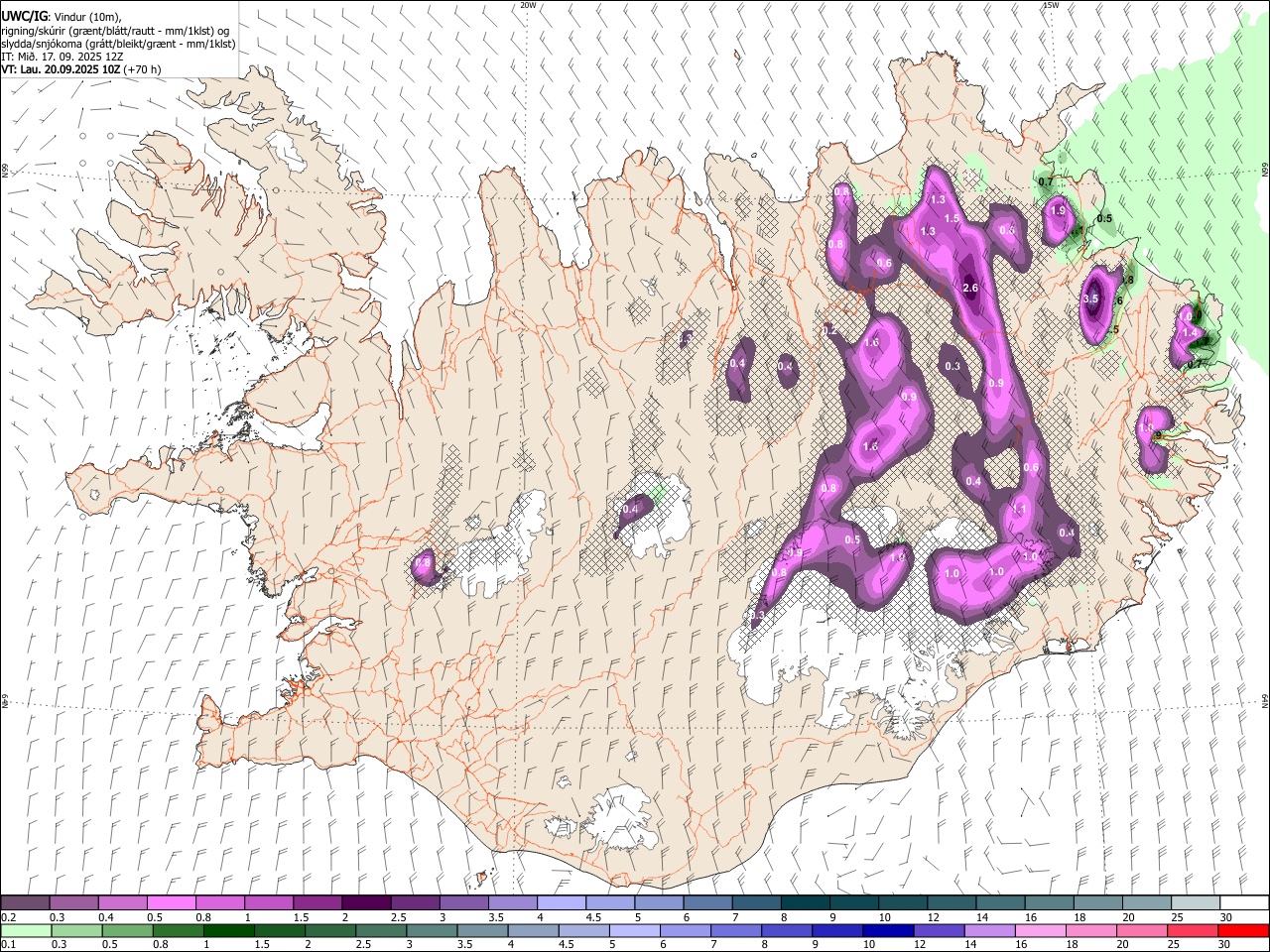The image size is (1270, 952).
Task: Pick the lower legend swatch labeled 6
Action: click(x=685, y=930)
